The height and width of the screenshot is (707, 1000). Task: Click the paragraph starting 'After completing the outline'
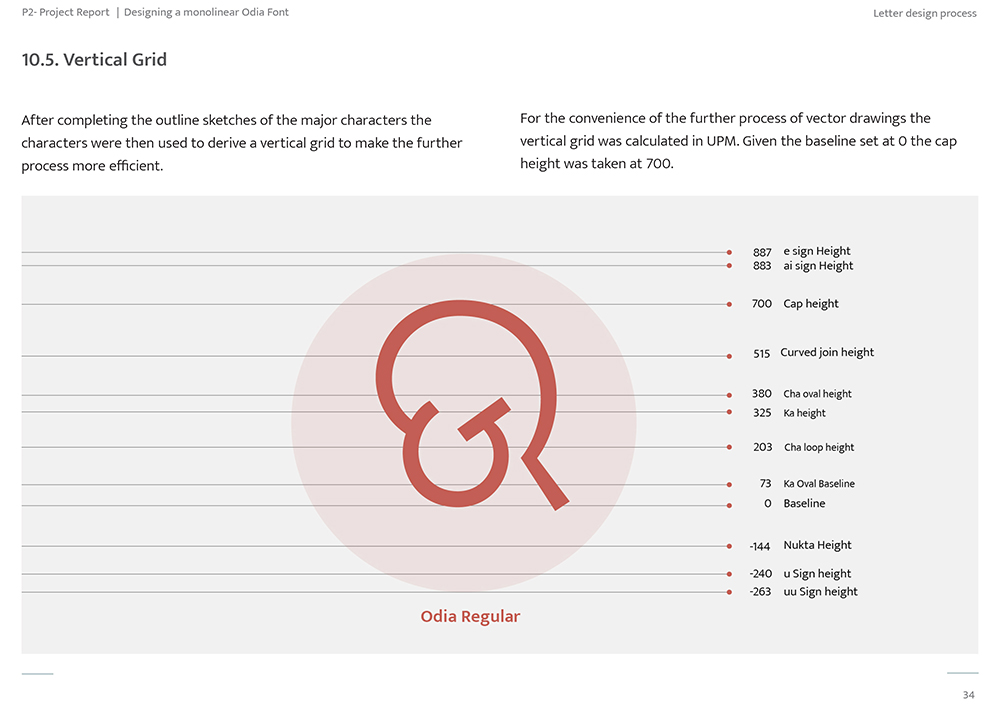[242, 143]
